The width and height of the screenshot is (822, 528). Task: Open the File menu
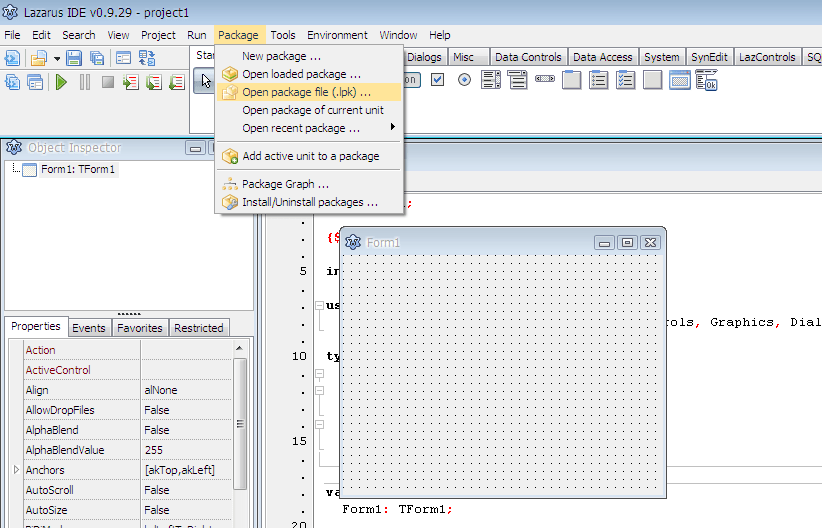(13, 35)
